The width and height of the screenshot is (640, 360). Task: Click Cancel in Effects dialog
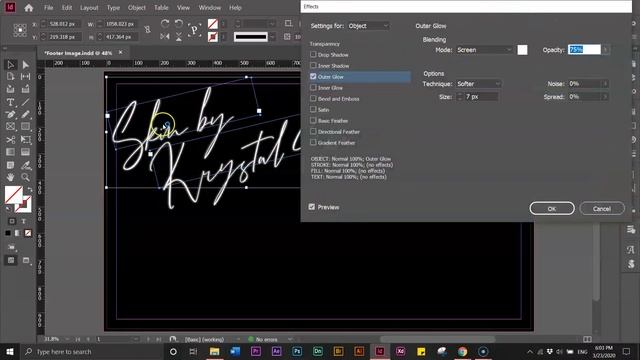tap(602, 209)
